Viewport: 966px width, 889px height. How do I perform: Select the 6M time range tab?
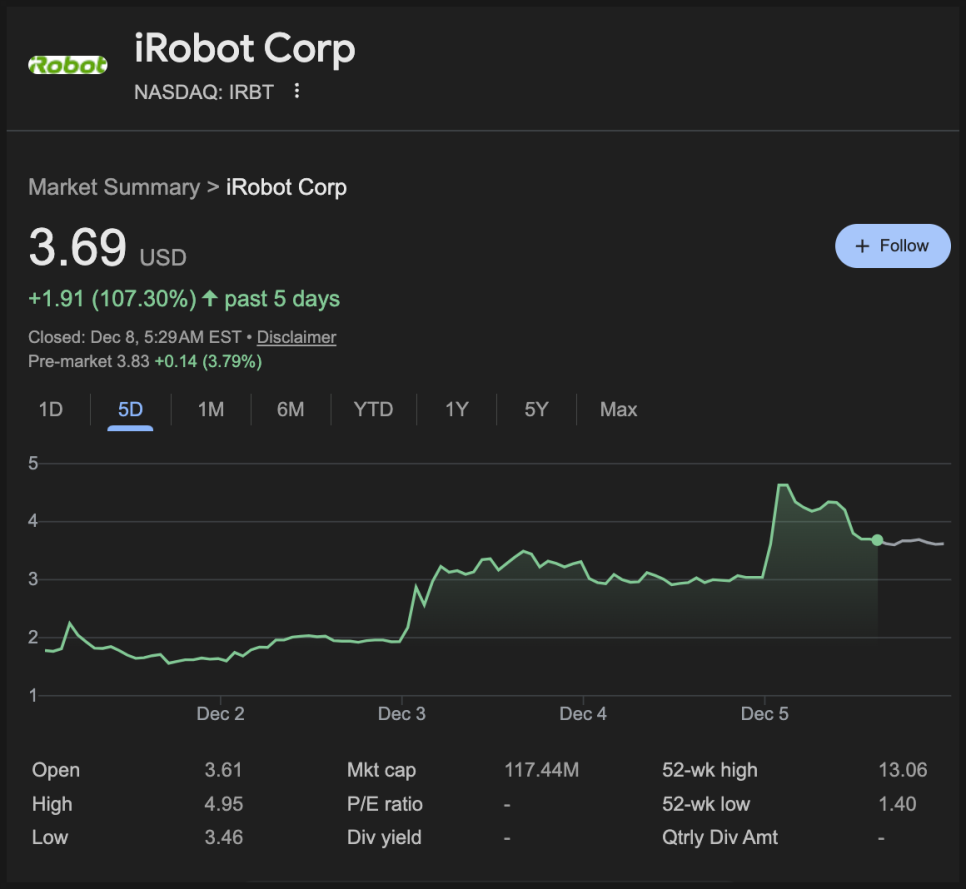290,409
